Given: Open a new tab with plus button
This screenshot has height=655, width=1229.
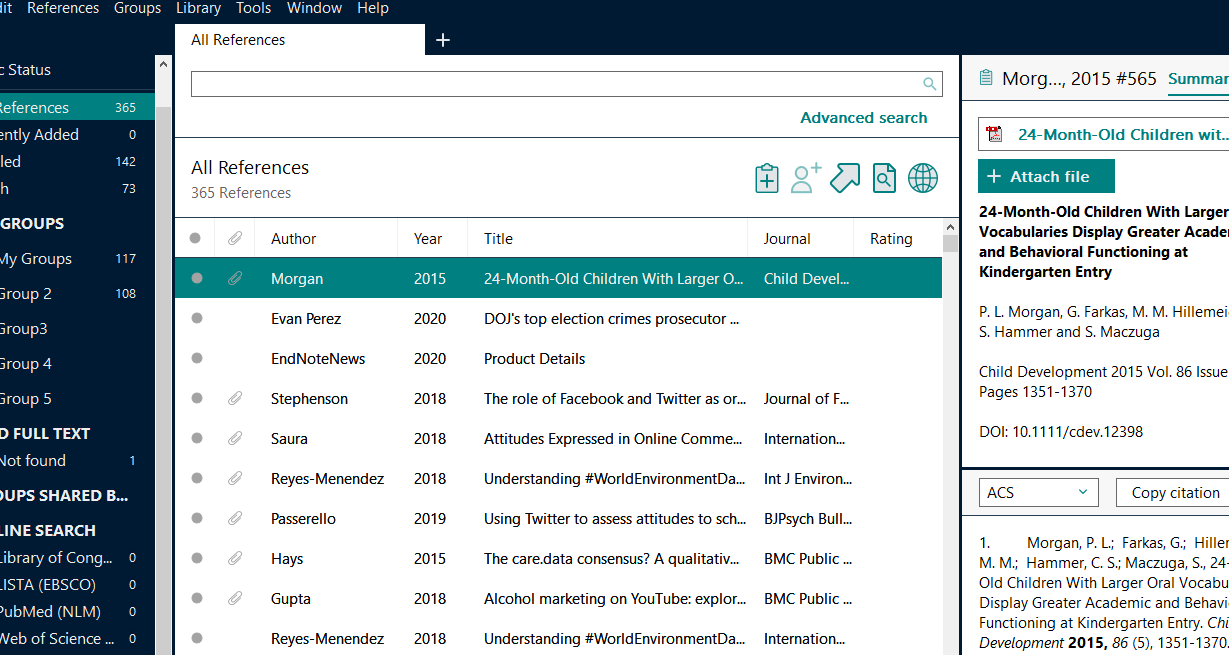Looking at the screenshot, I should click(x=443, y=40).
